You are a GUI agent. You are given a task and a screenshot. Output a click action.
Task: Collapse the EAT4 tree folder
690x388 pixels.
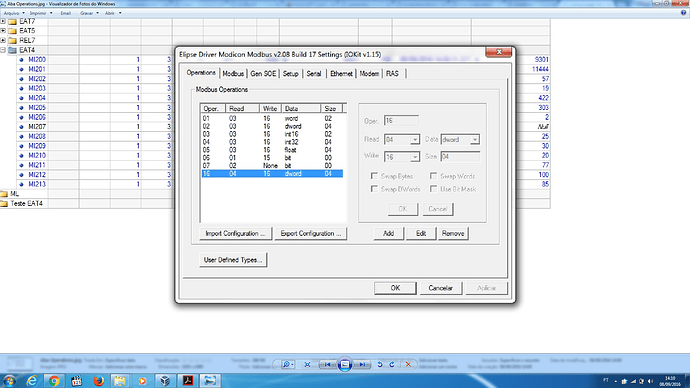(x=3, y=50)
